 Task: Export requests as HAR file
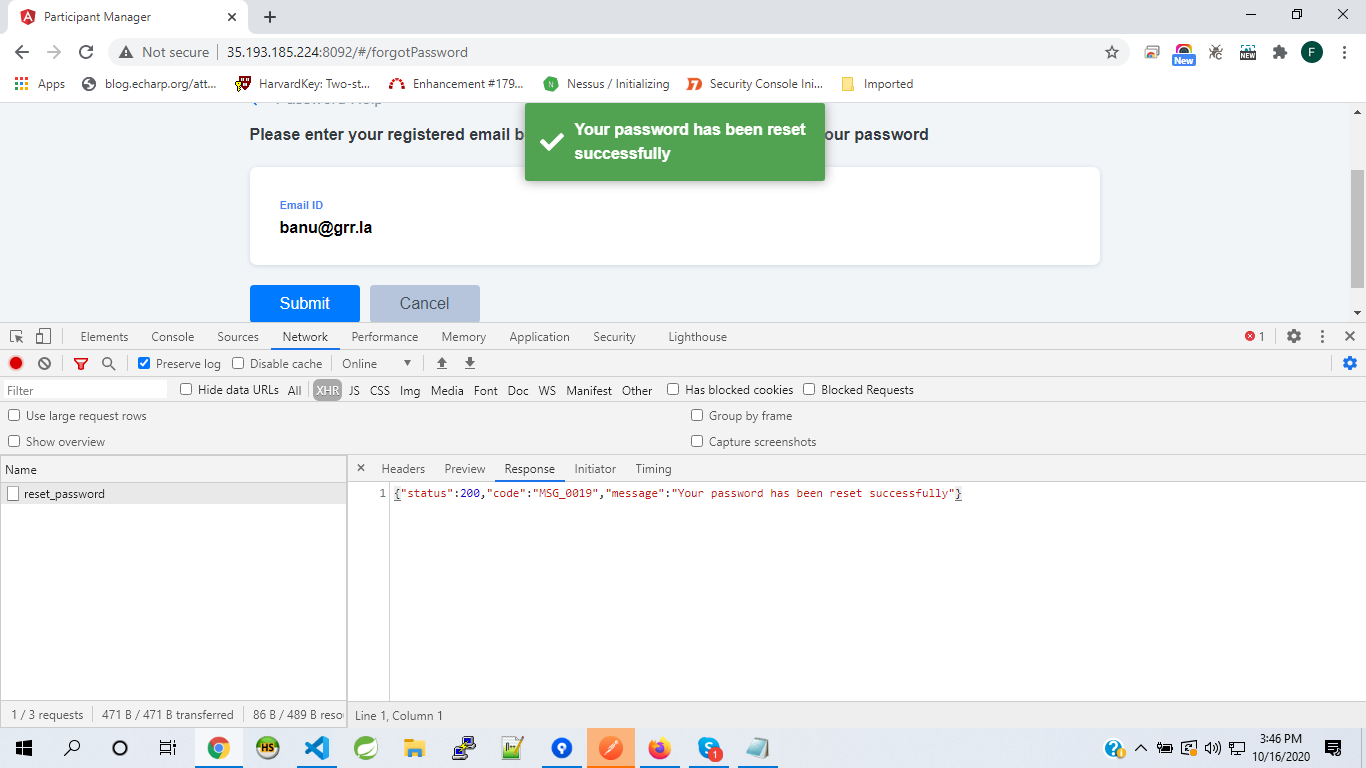click(x=470, y=363)
